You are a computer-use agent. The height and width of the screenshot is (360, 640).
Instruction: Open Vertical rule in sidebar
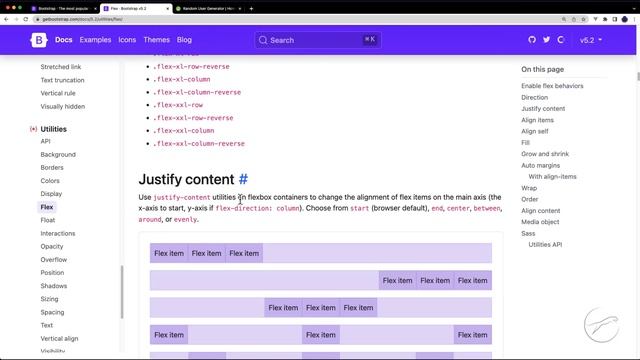[x=58, y=93]
